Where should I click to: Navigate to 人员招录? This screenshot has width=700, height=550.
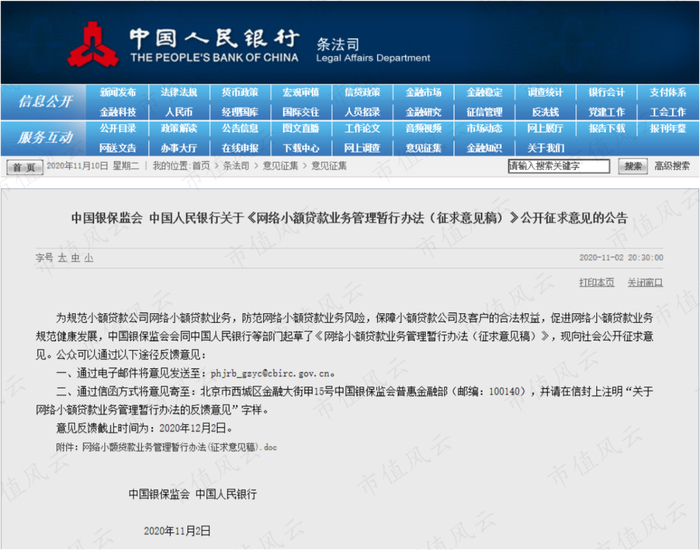tap(362, 112)
